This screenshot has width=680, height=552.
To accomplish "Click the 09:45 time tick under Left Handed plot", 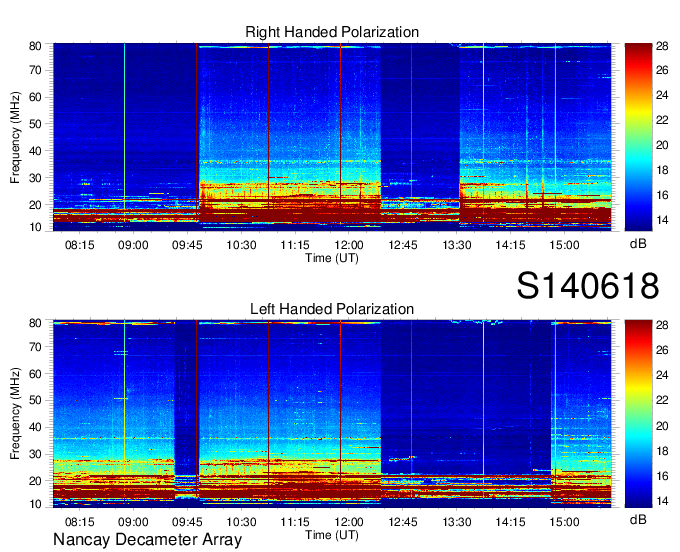I will tap(187, 522).
